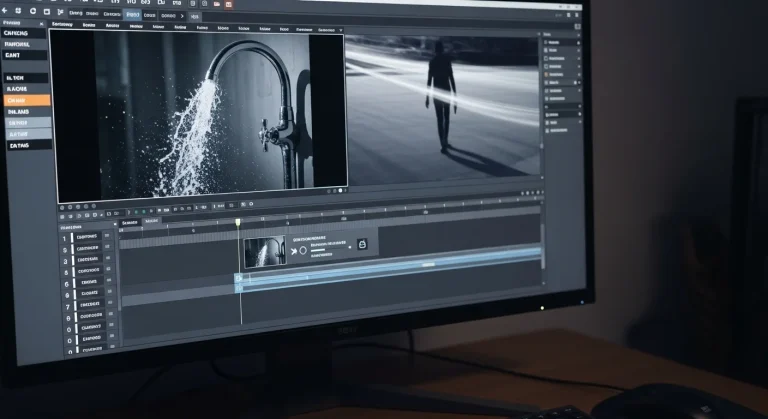Viewport: 768px width, 419px height.
Task: Click the lock icon at the clip popup's edge
Action: coord(362,244)
